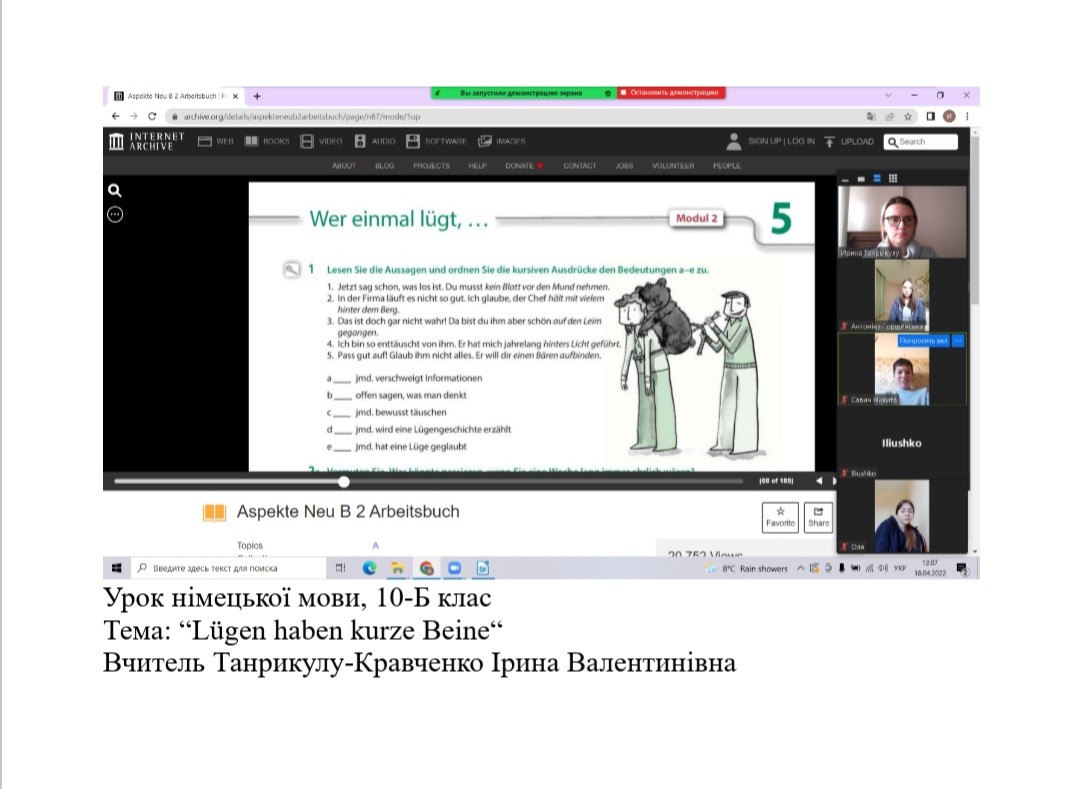Open Chrome from the Windows taskbar
Screen dimensions: 1080x789
click(427, 568)
